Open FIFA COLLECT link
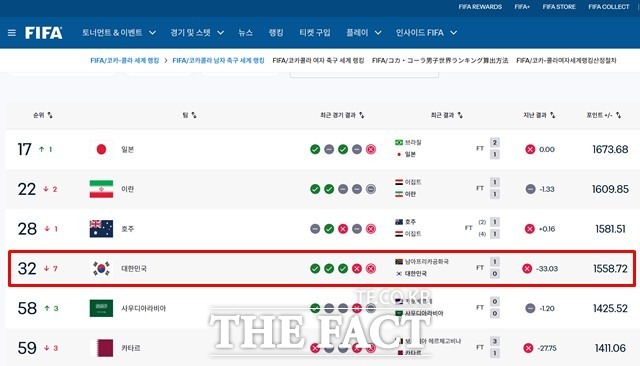 click(609, 7)
